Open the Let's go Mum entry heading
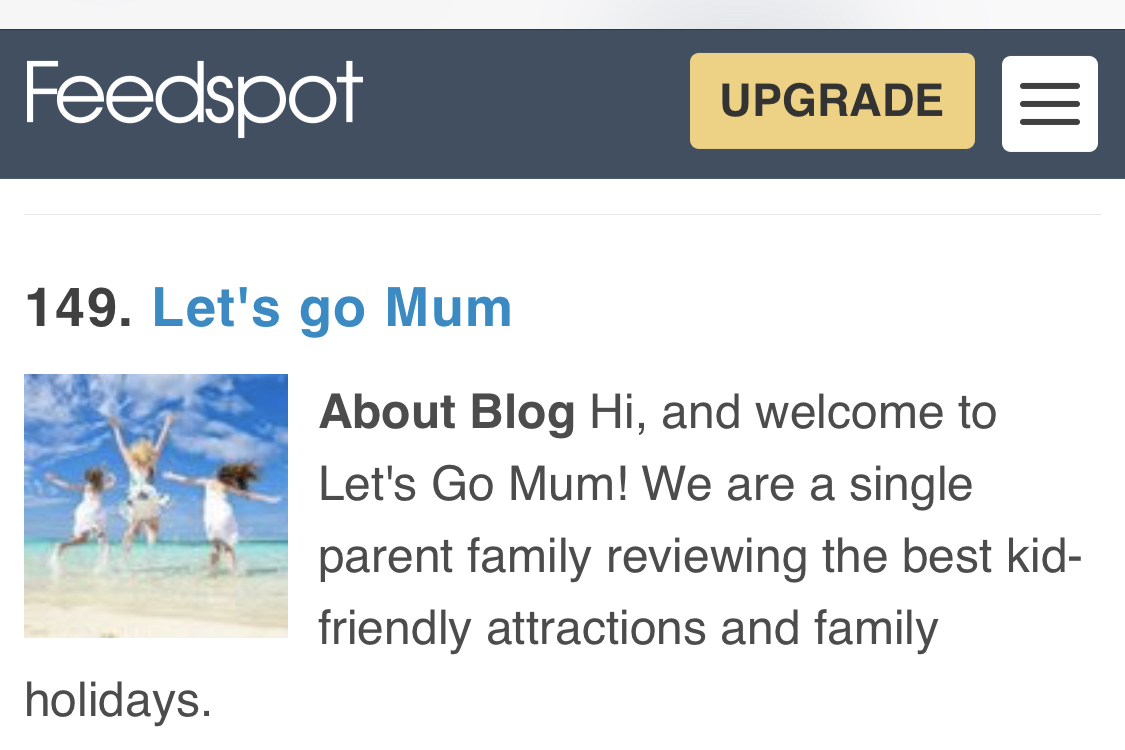This screenshot has width=1125, height=750. point(331,308)
